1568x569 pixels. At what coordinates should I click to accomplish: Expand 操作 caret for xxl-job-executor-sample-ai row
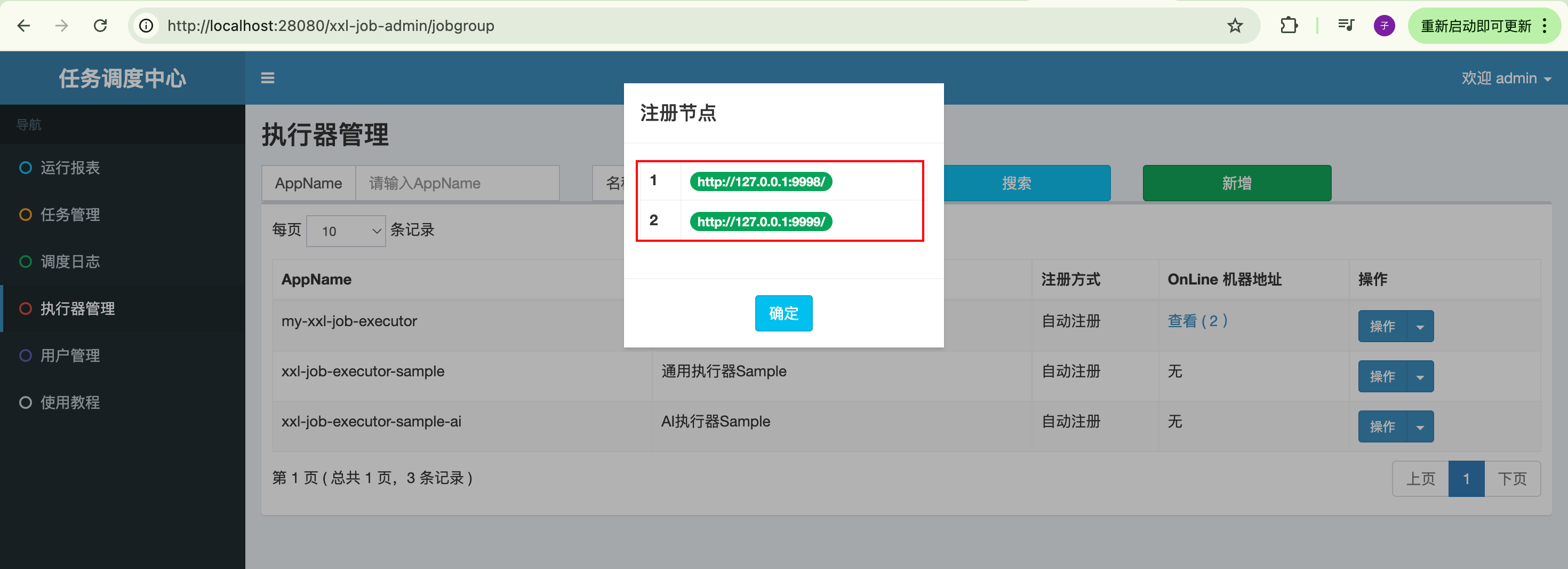[1420, 426]
